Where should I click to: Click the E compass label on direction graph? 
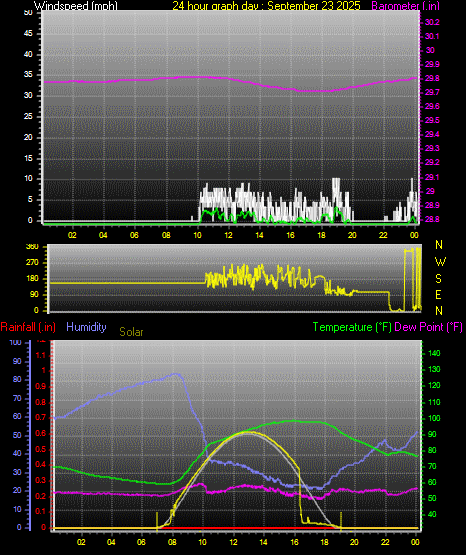(438, 295)
